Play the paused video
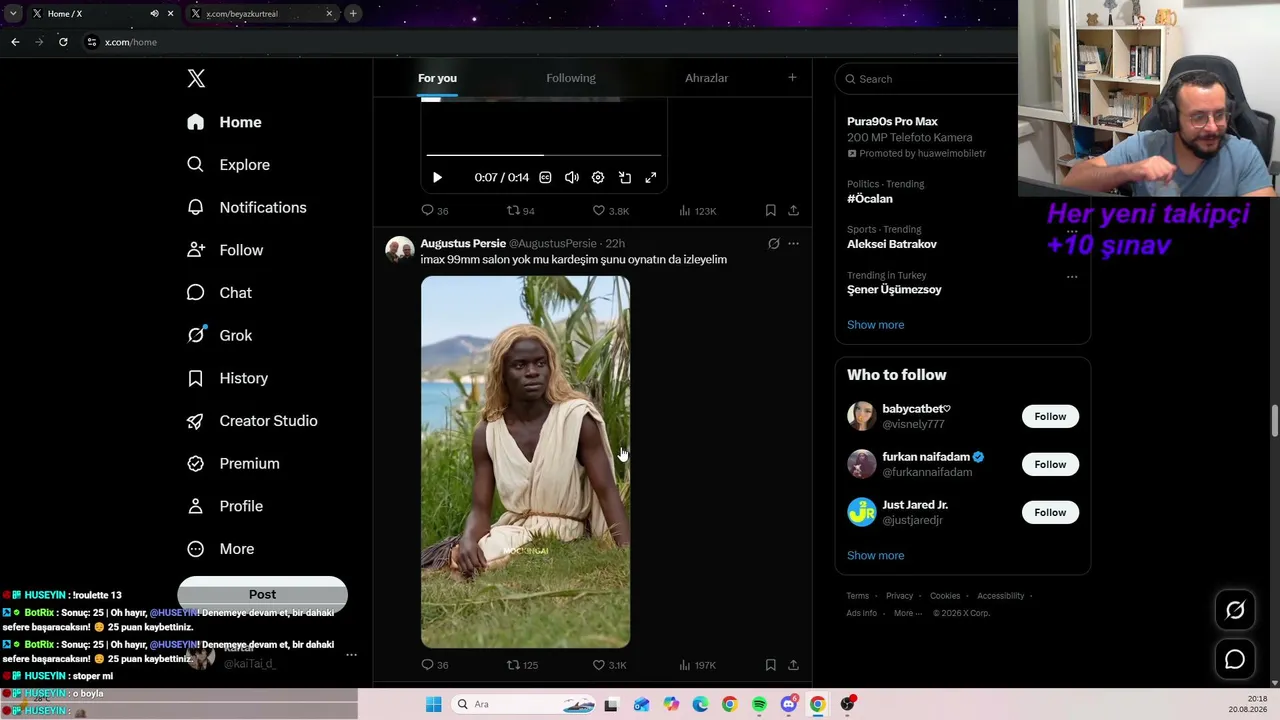1280x720 pixels. pyautogui.click(x=437, y=177)
